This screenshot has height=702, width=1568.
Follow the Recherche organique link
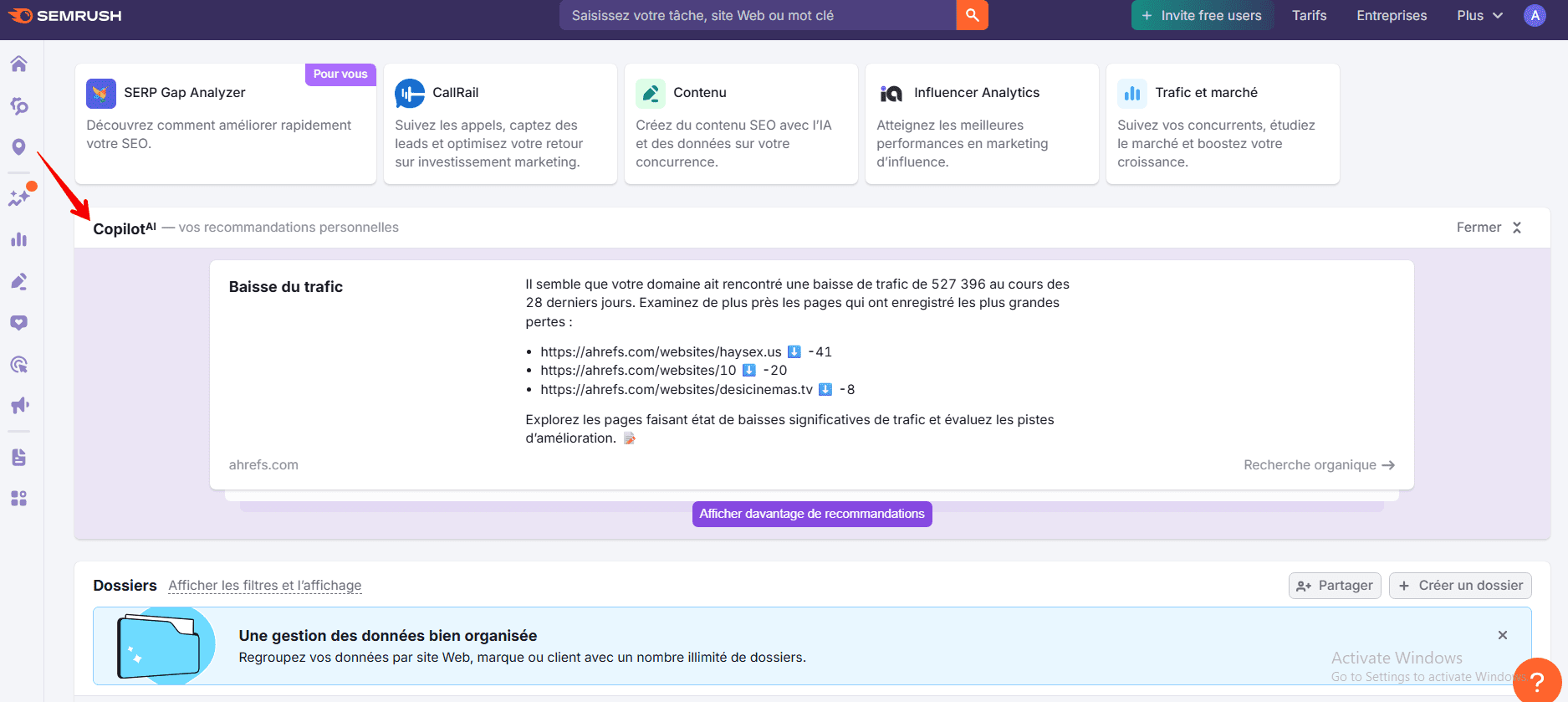point(1319,465)
